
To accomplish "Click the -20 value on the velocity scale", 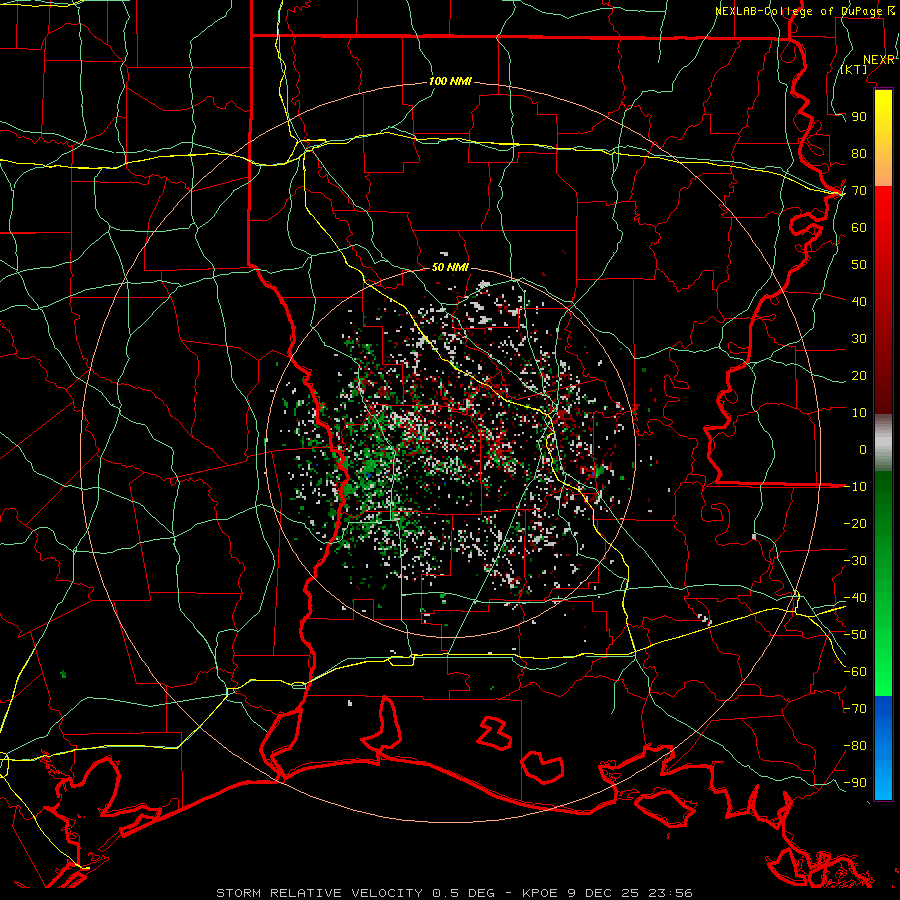I will point(855,524).
